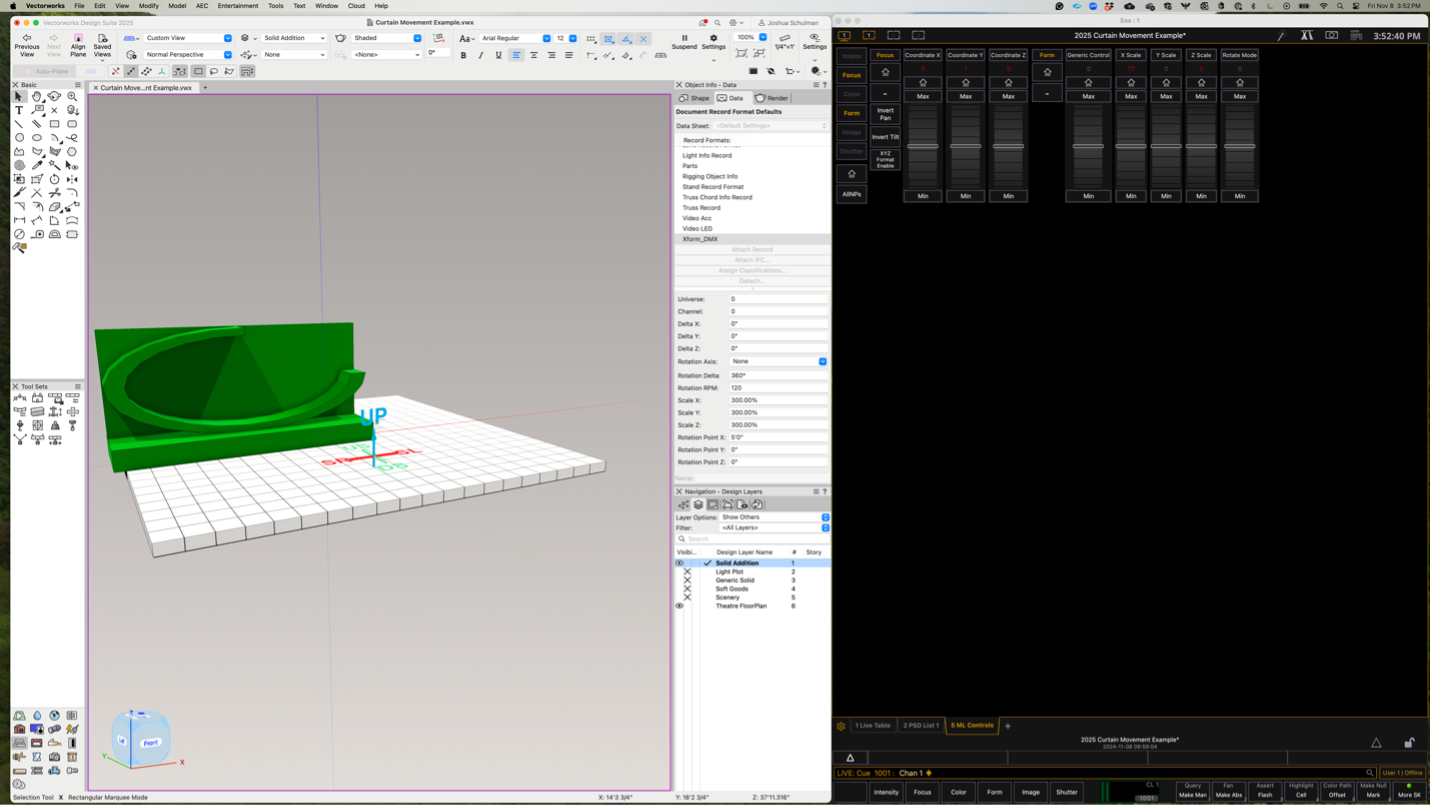This screenshot has height=809, width=1430.
Task: Click the Suspend snapping icon
Action: click(x=684, y=39)
